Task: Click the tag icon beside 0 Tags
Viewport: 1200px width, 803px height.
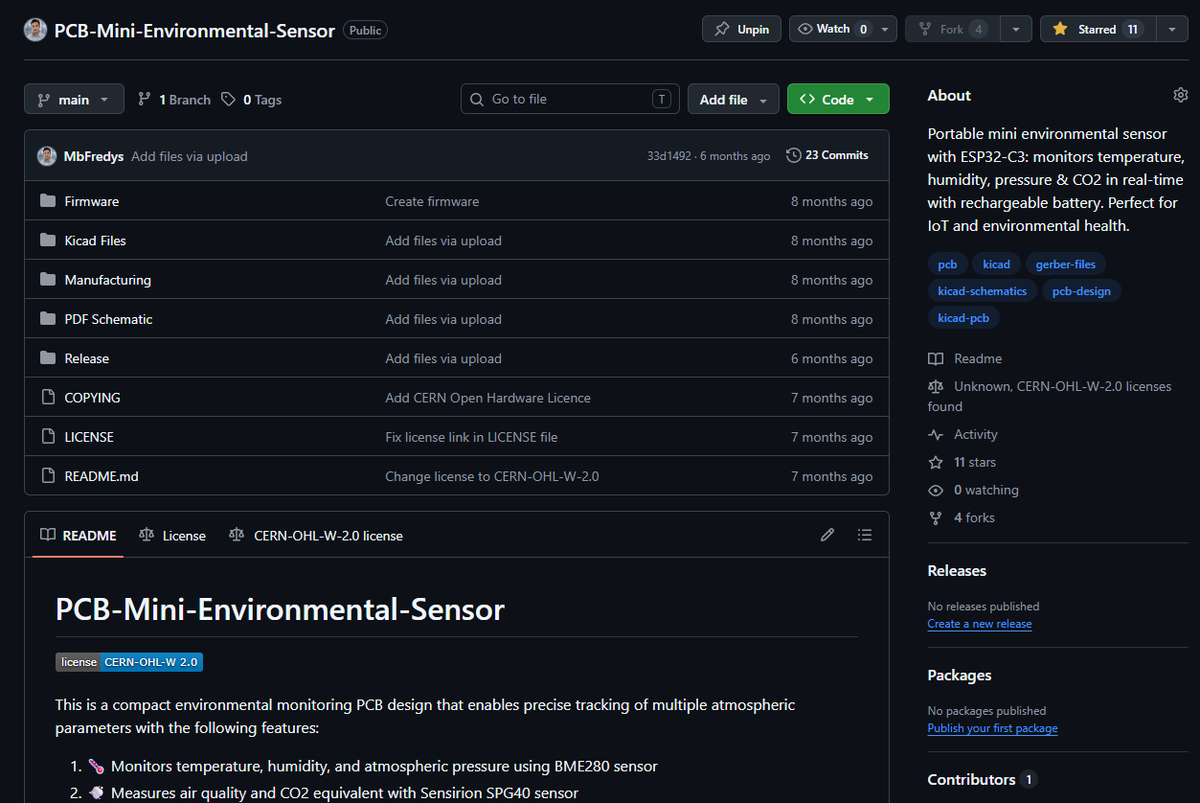Action: 229,99
